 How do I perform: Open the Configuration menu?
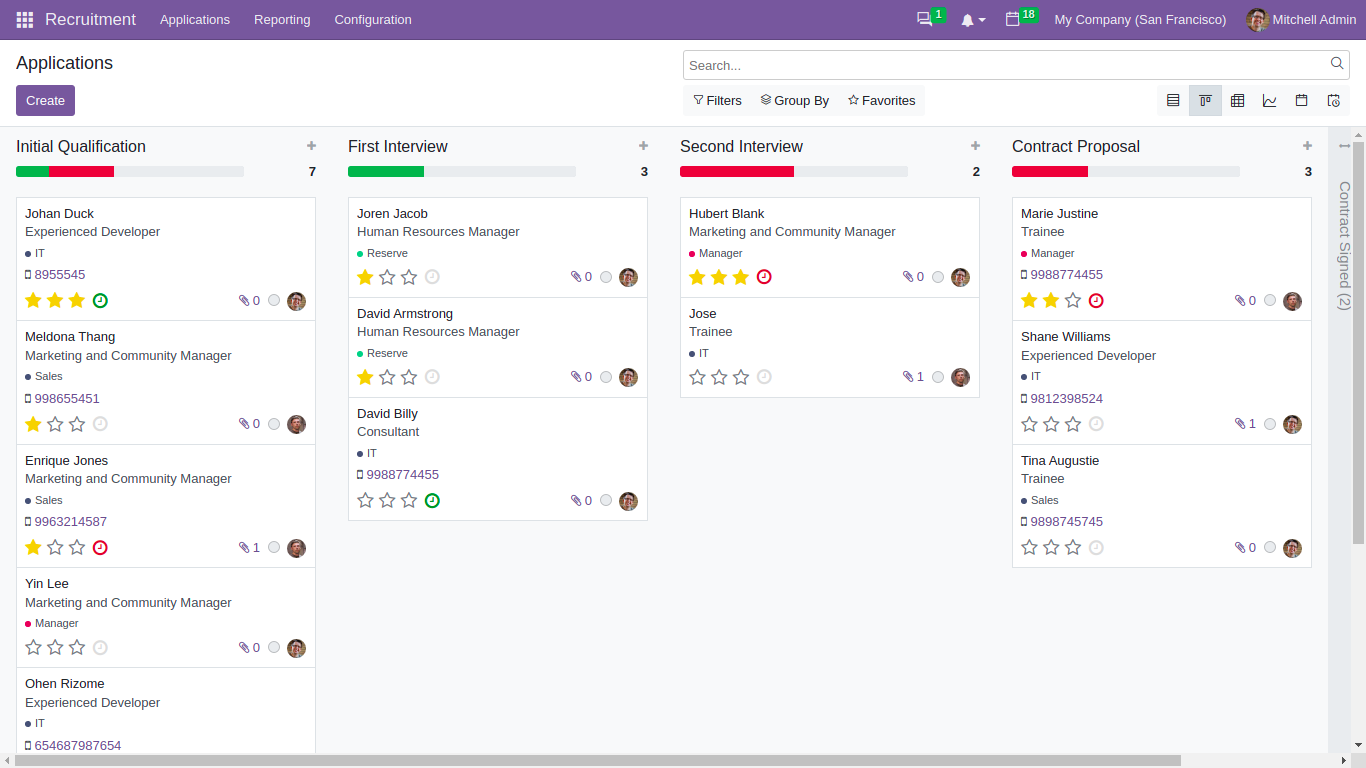pyautogui.click(x=372, y=19)
